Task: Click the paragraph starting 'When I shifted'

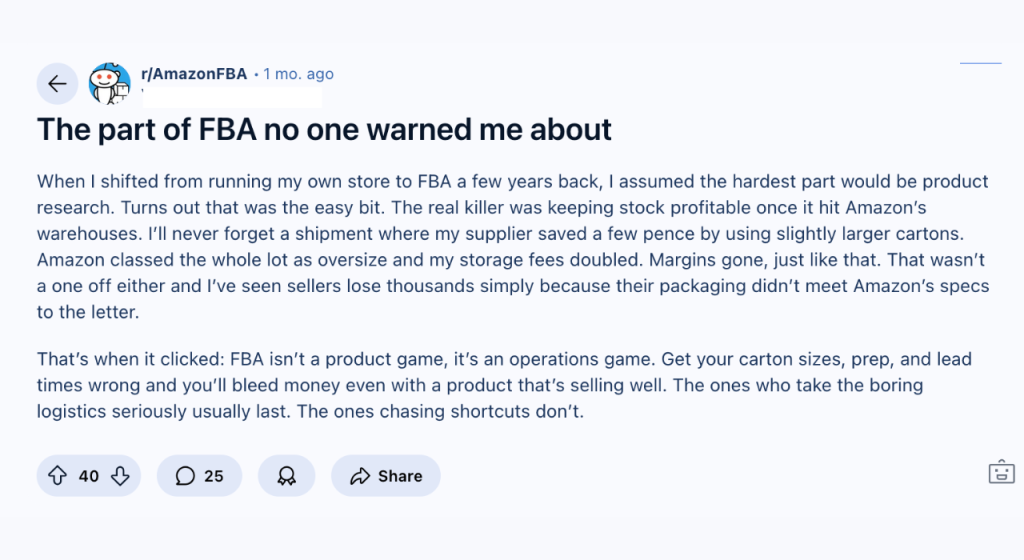Action: pyautogui.click(x=513, y=247)
